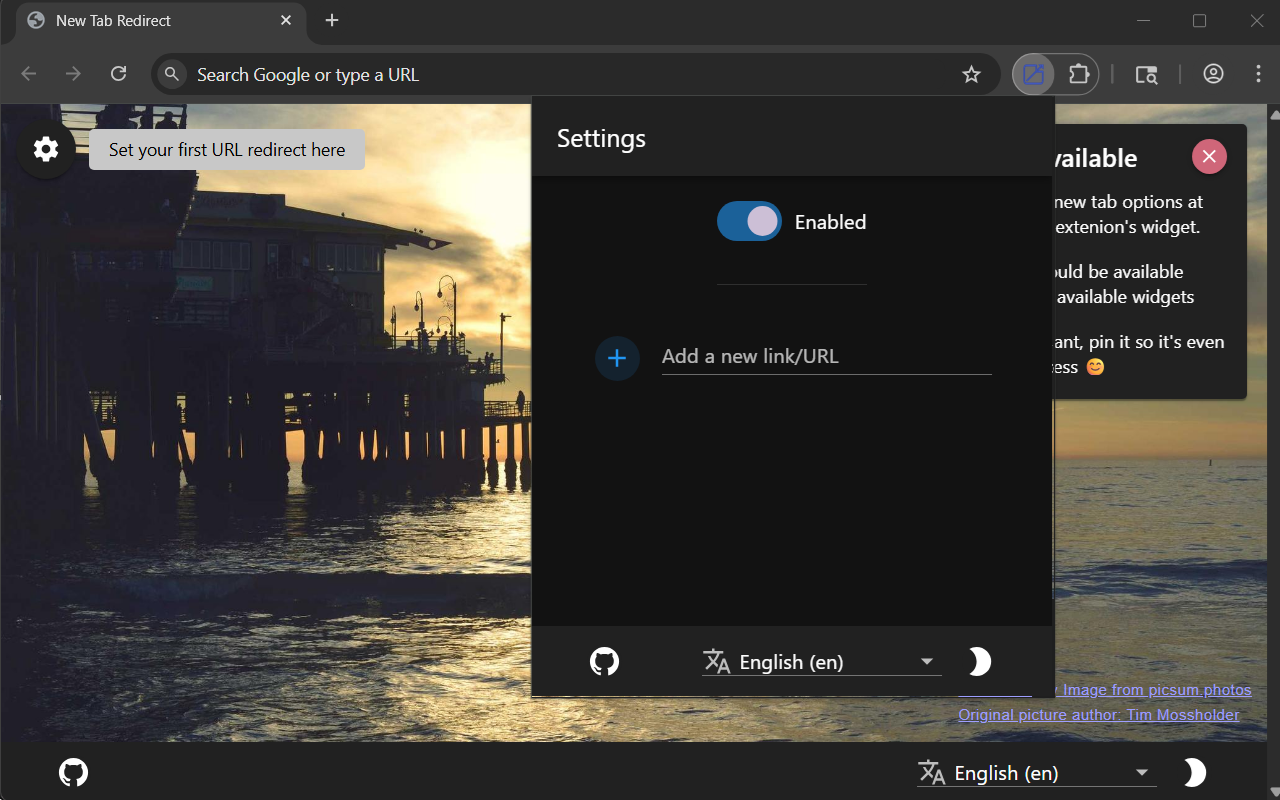Open the Chrome three-dot menu
The height and width of the screenshot is (800, 1280).
coord(1258,73)
